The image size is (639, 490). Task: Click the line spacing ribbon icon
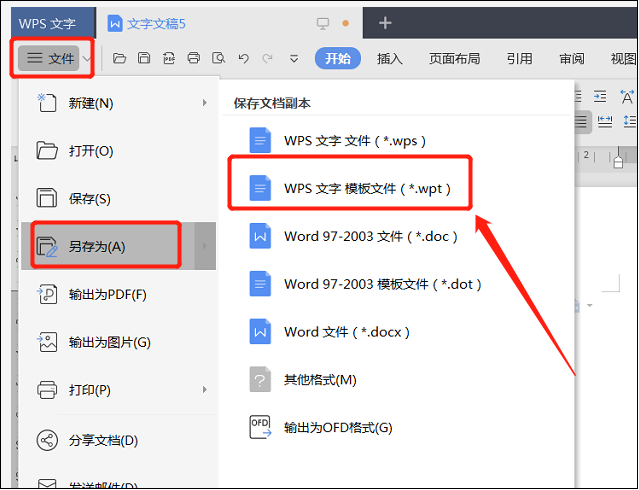[629, 121]
